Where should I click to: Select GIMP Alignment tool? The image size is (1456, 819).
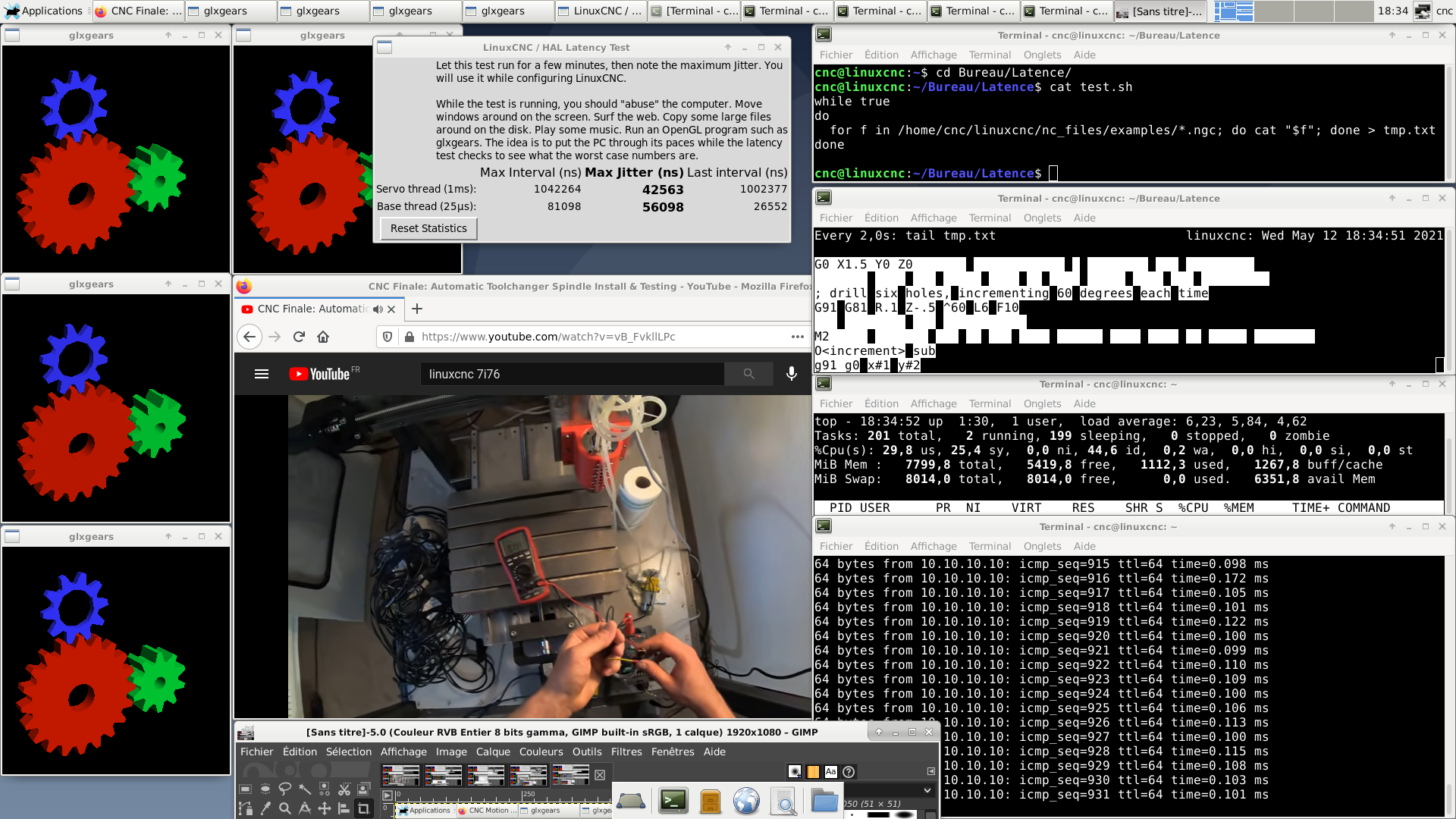point(344,808)
